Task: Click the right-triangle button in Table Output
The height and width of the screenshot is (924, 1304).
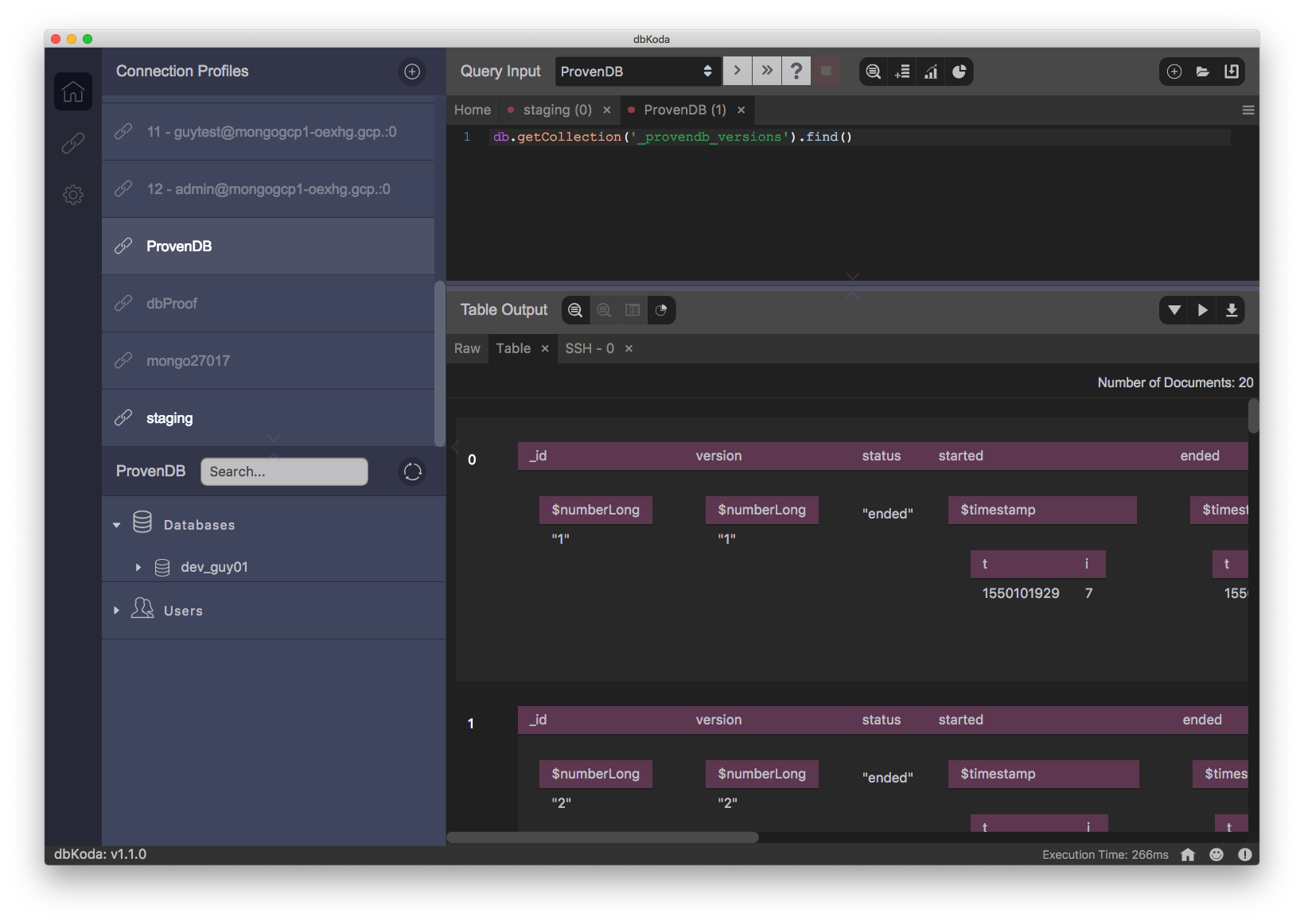Action: [x=1203, y=310]
